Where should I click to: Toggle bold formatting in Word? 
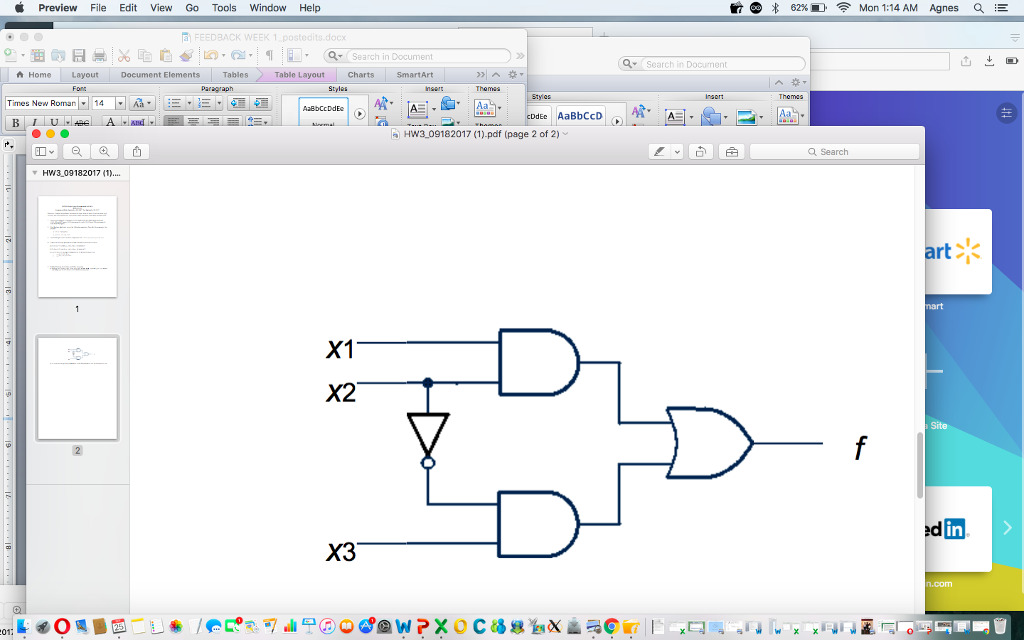tap(16, 122)
